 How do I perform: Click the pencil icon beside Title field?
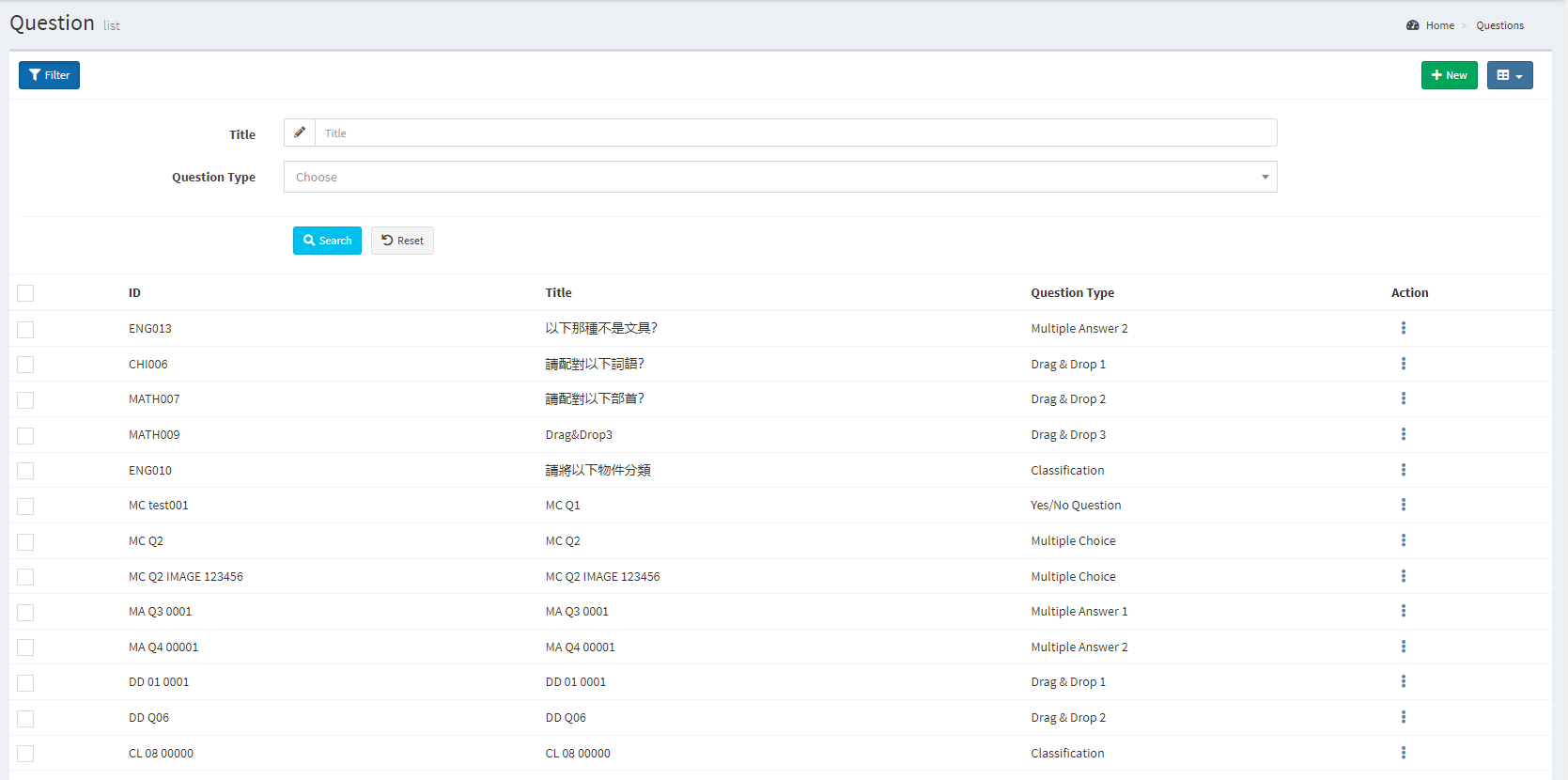point(300,133)
